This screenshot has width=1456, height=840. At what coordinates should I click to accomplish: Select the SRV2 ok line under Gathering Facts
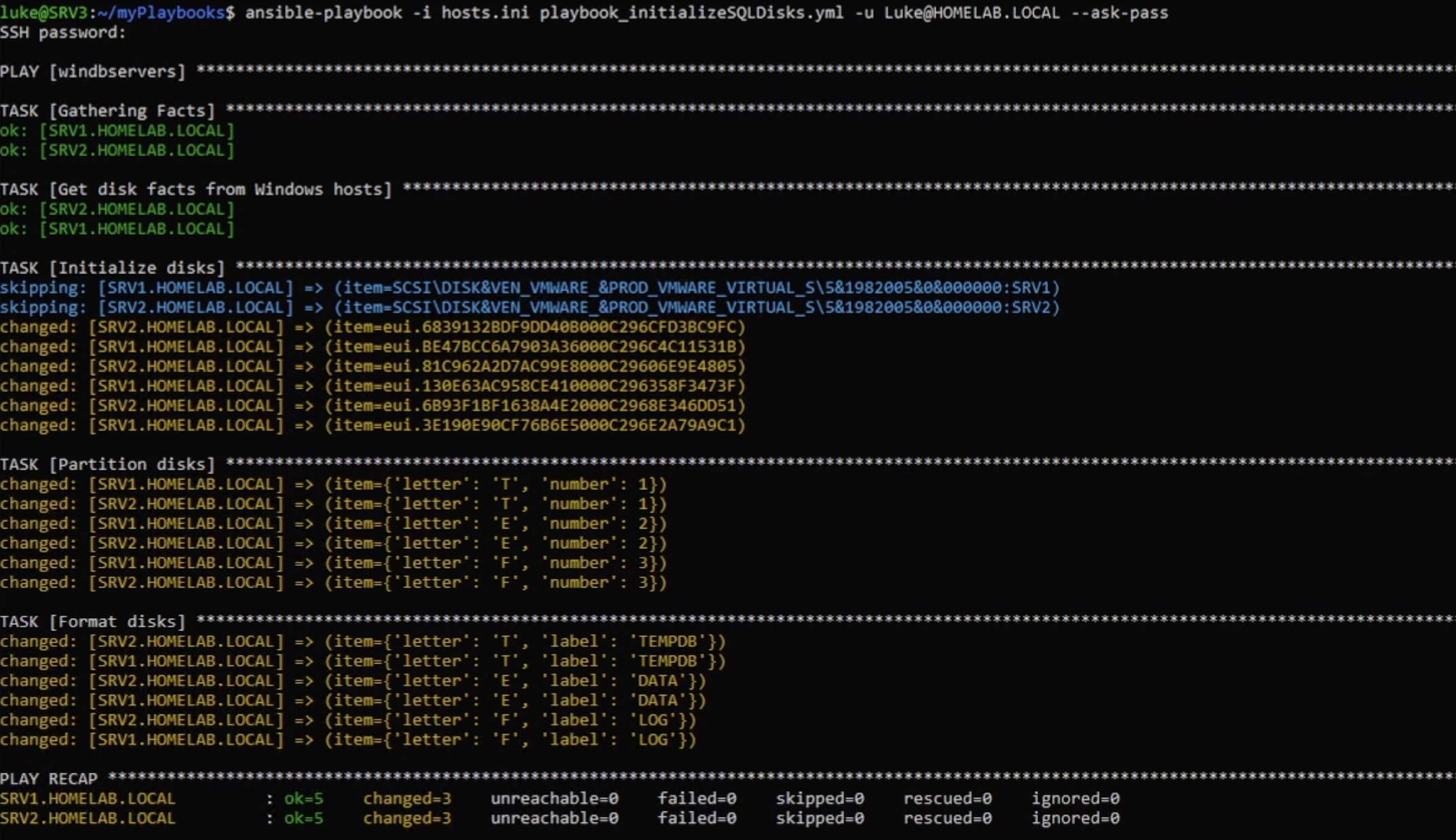coord(117,151)
